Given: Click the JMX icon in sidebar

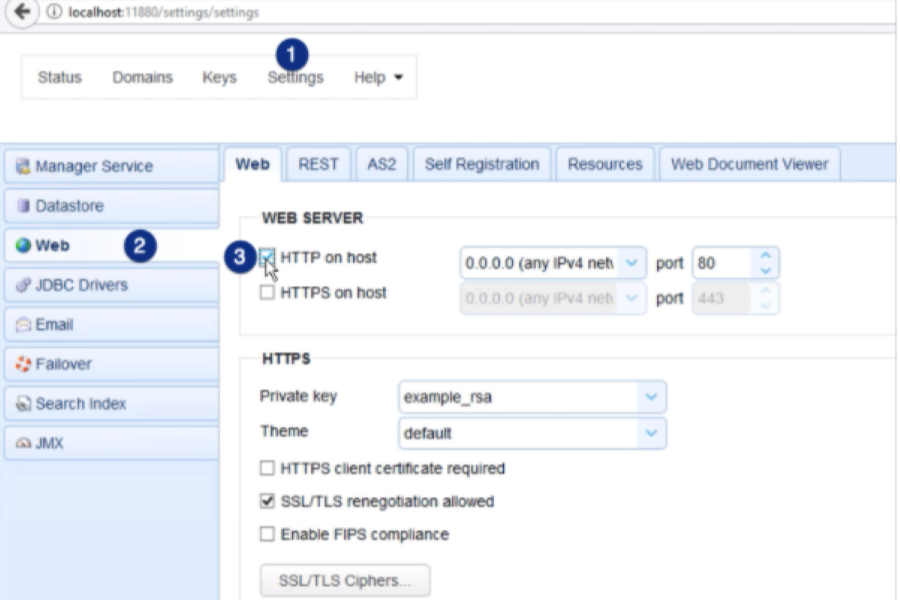Looking at the screenshot, I should pos(23,443).
